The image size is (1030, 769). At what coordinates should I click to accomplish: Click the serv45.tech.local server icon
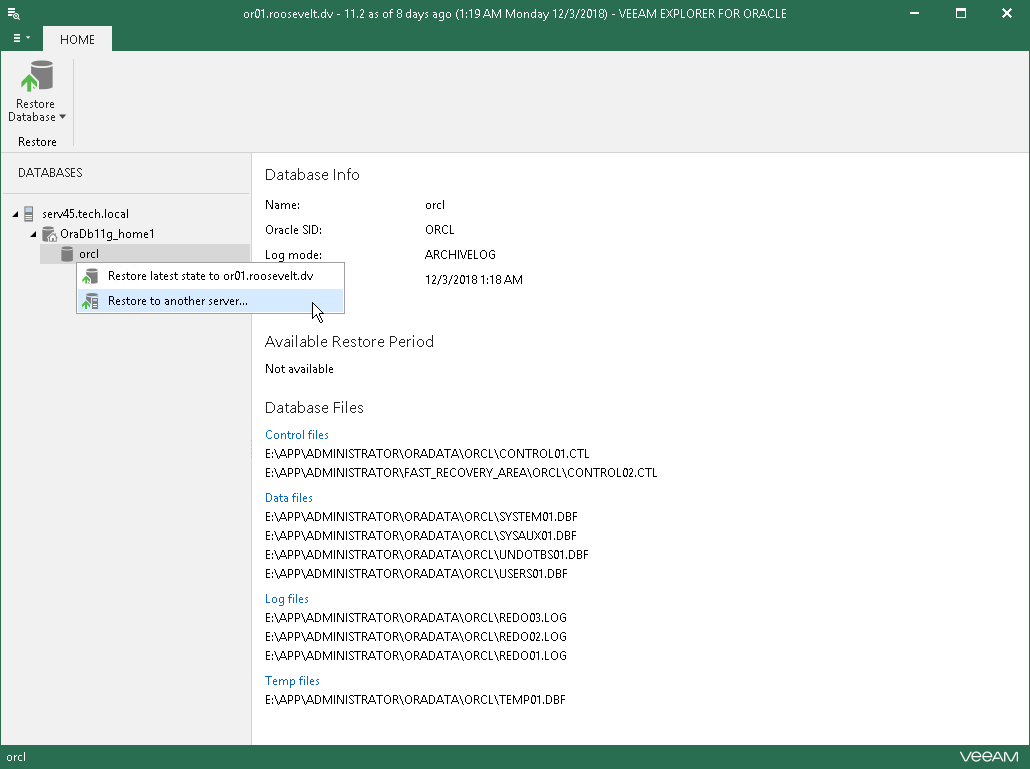click(x=30, y=214)
